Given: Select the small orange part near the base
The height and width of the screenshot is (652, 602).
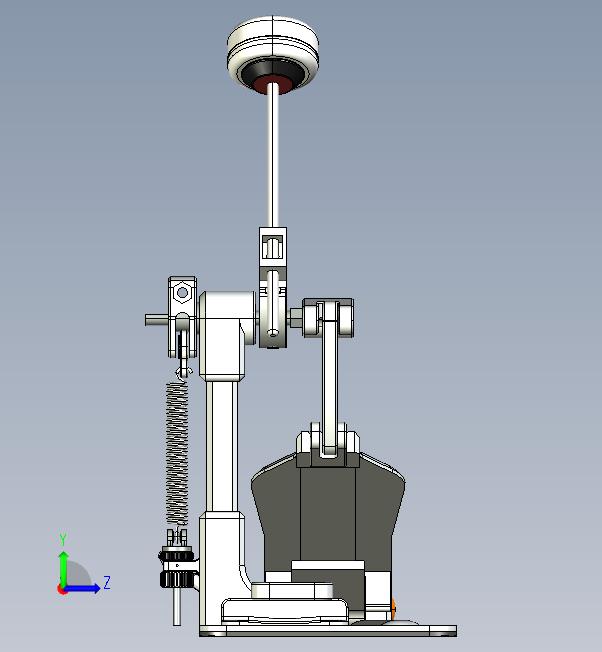Looking at the screenshot, I should tap(393, 607).
